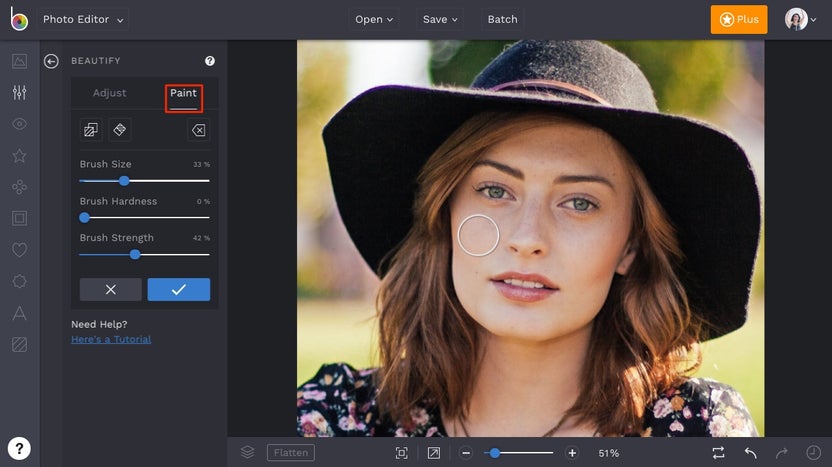
Task: Open the Frames sidebar icon
Action: point(19,218)
